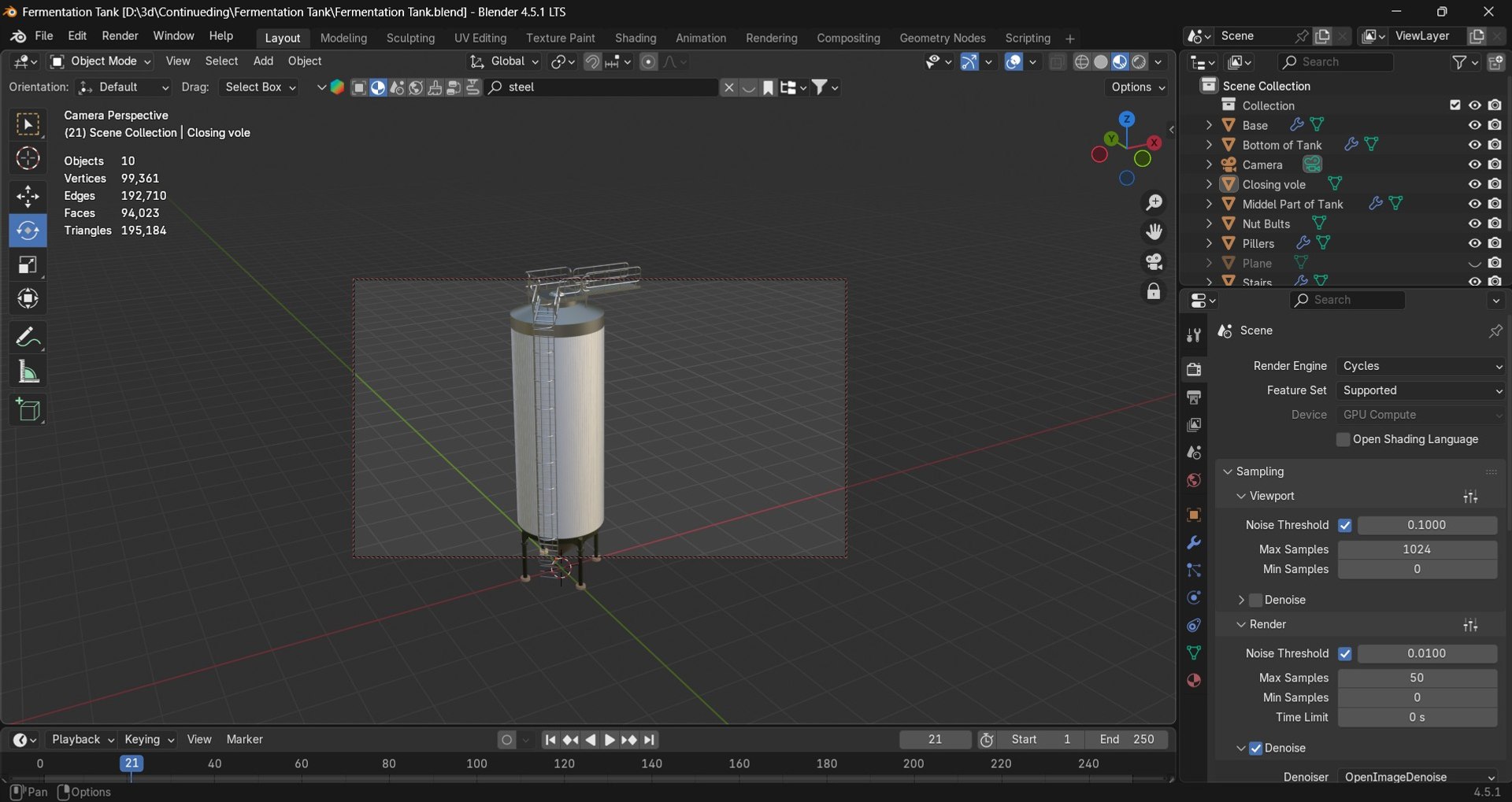Toggle Viewport Noise Threshold checkbox
This screenshot has width=1512, height=802.
(1345, 525)
